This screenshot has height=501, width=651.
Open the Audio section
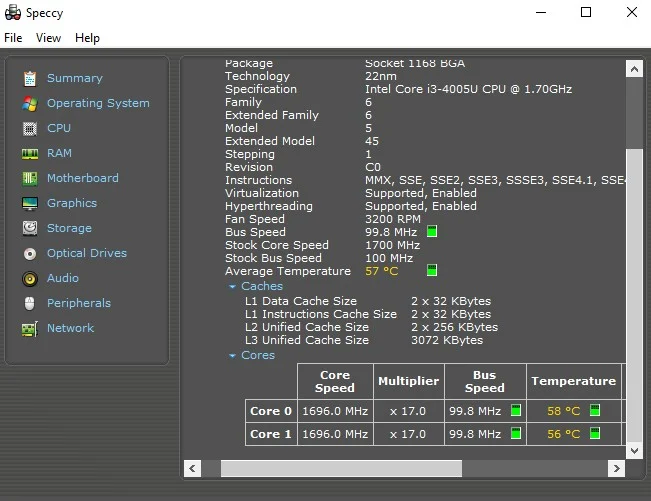point(63,278)
